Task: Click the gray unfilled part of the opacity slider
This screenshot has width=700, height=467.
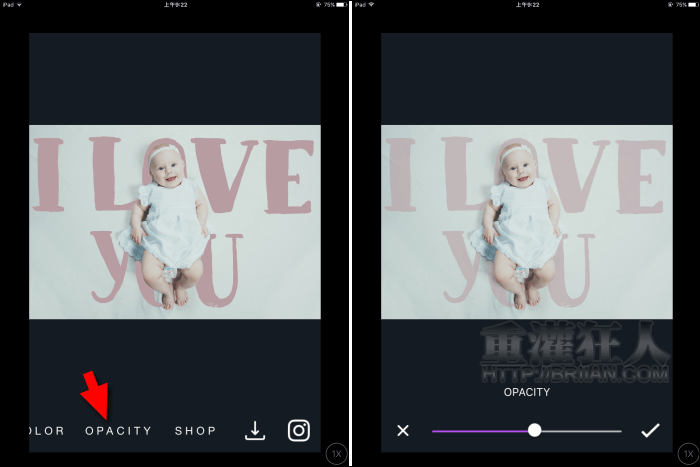Action: [x=582, y=431]
